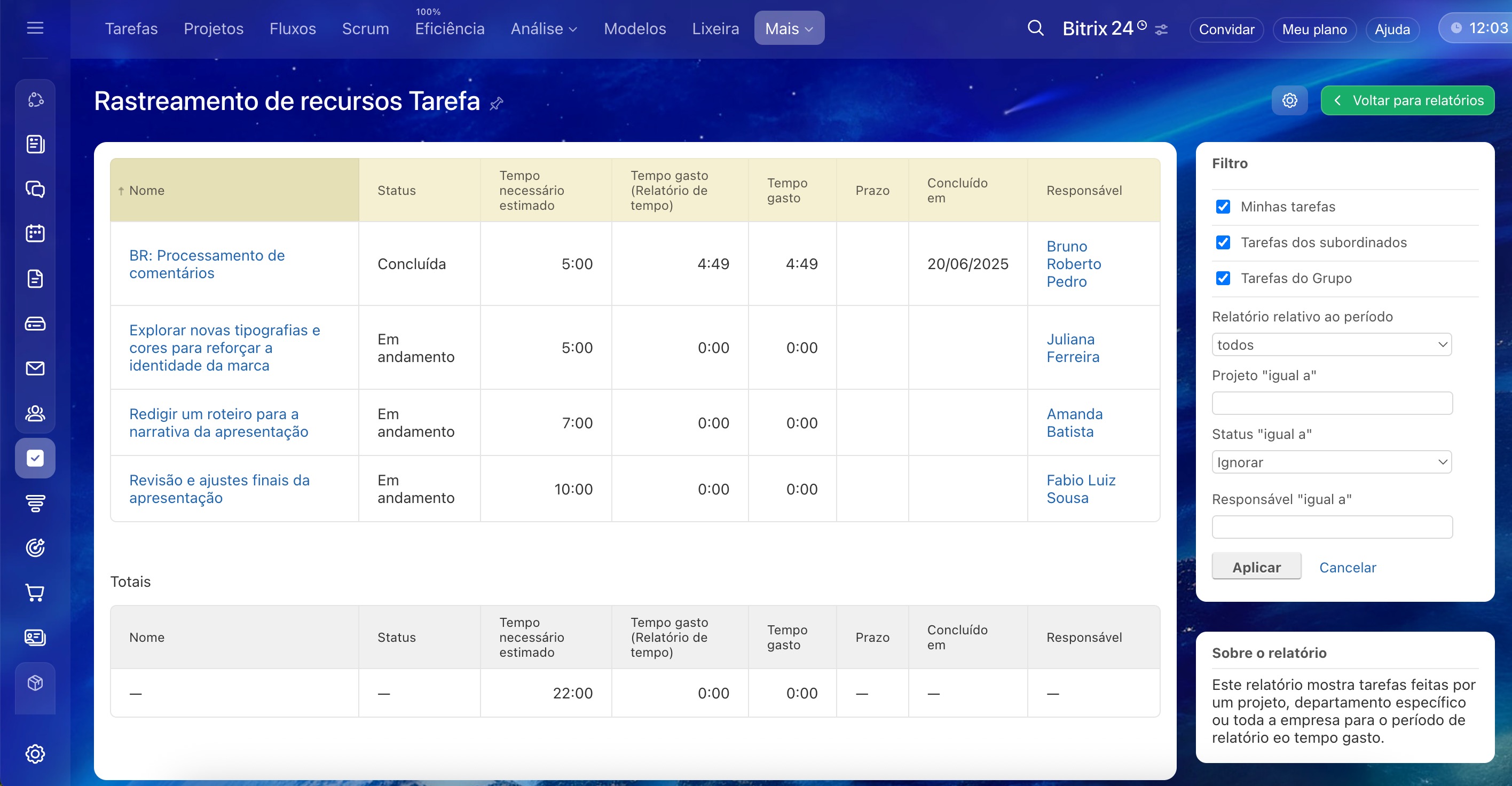Image resolution: width=1512 pixels, height=786 pixels.
Task: Click the Projeto "igual a" input field
Action: tap(1332, 403)
